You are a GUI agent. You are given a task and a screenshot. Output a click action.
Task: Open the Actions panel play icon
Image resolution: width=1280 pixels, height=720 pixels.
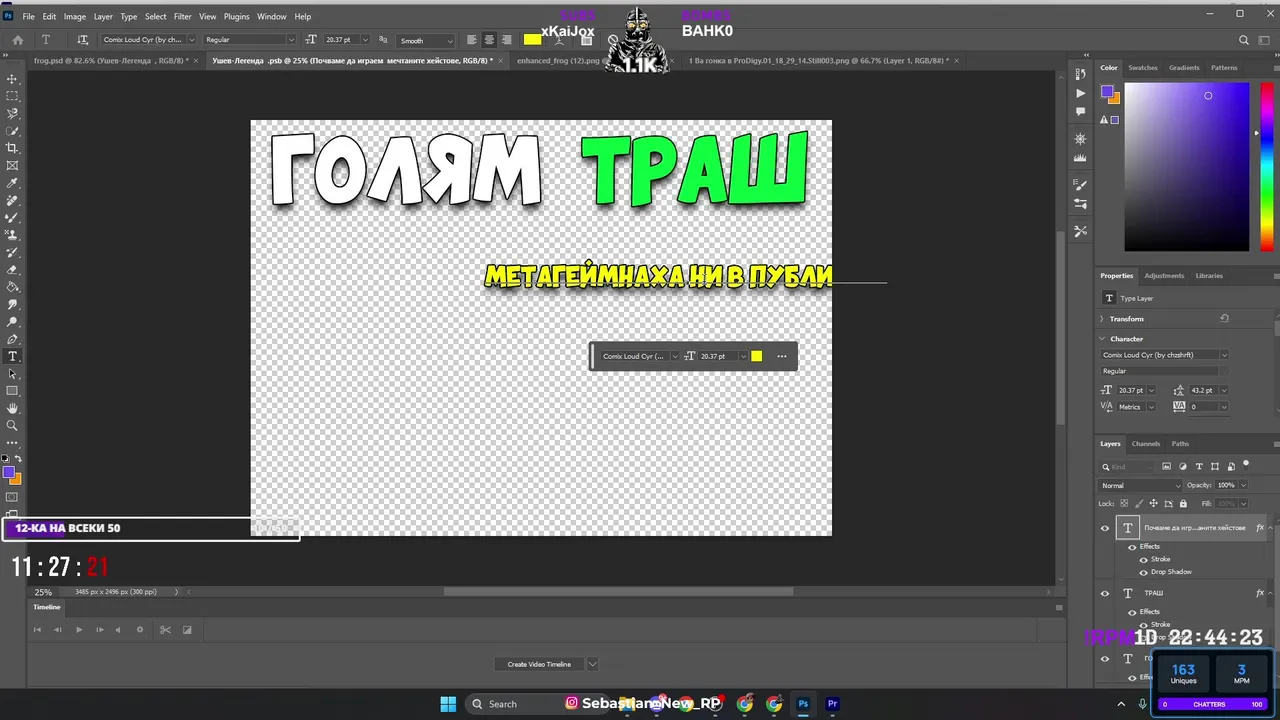click(x=1080, y=93)
